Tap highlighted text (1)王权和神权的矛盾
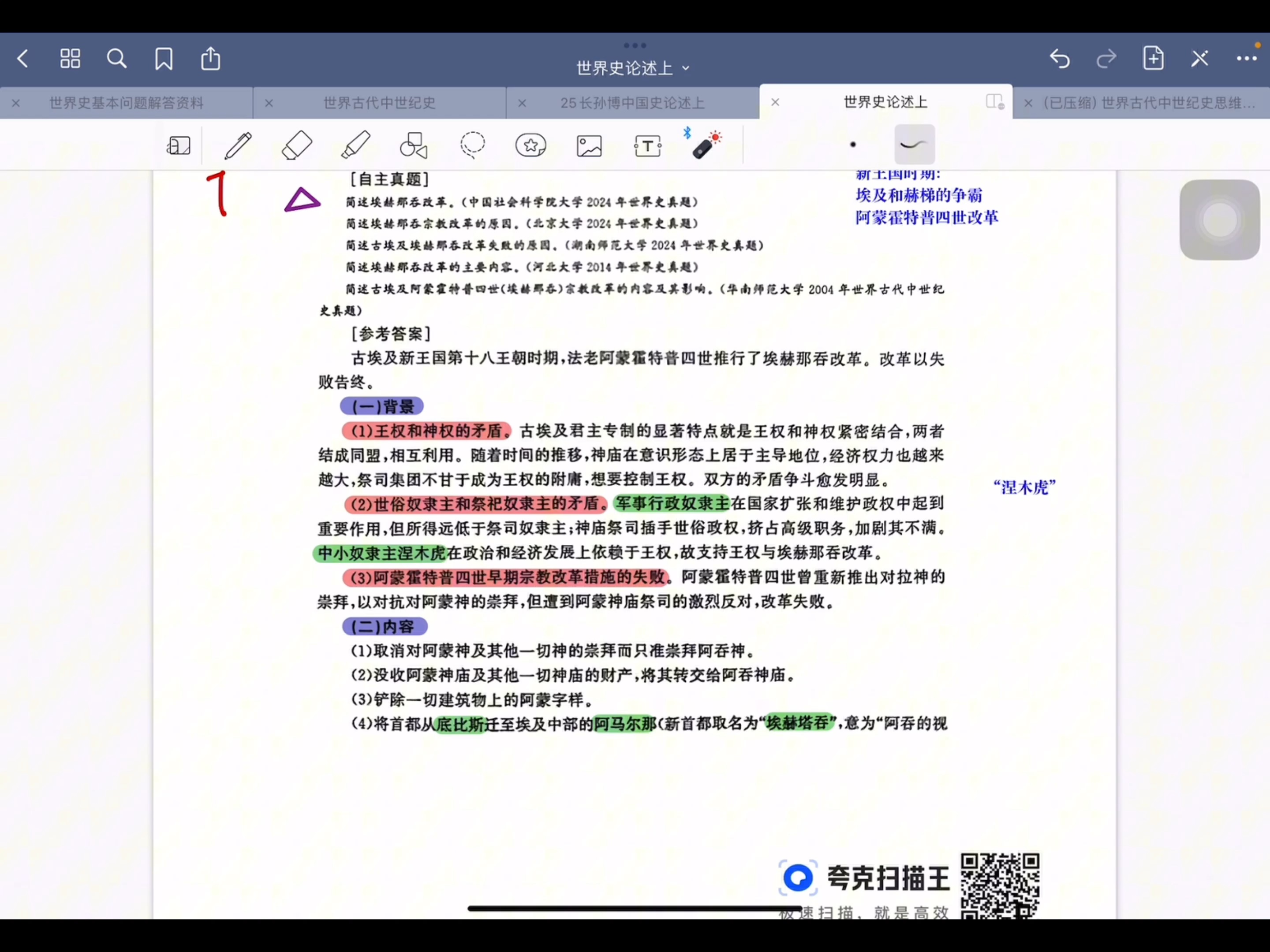The image size is (1270, 952). [426, 430]
